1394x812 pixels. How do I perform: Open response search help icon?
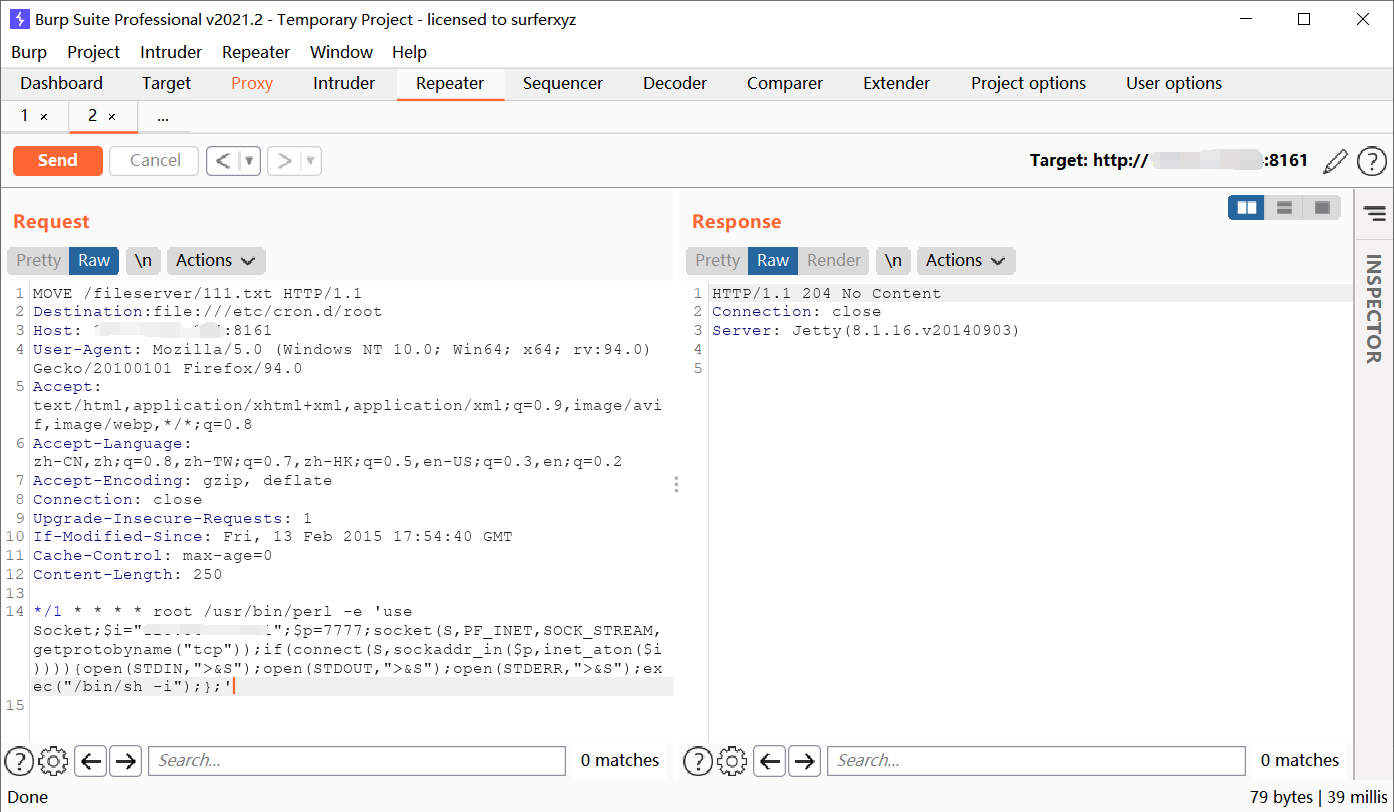click(697, 761)
